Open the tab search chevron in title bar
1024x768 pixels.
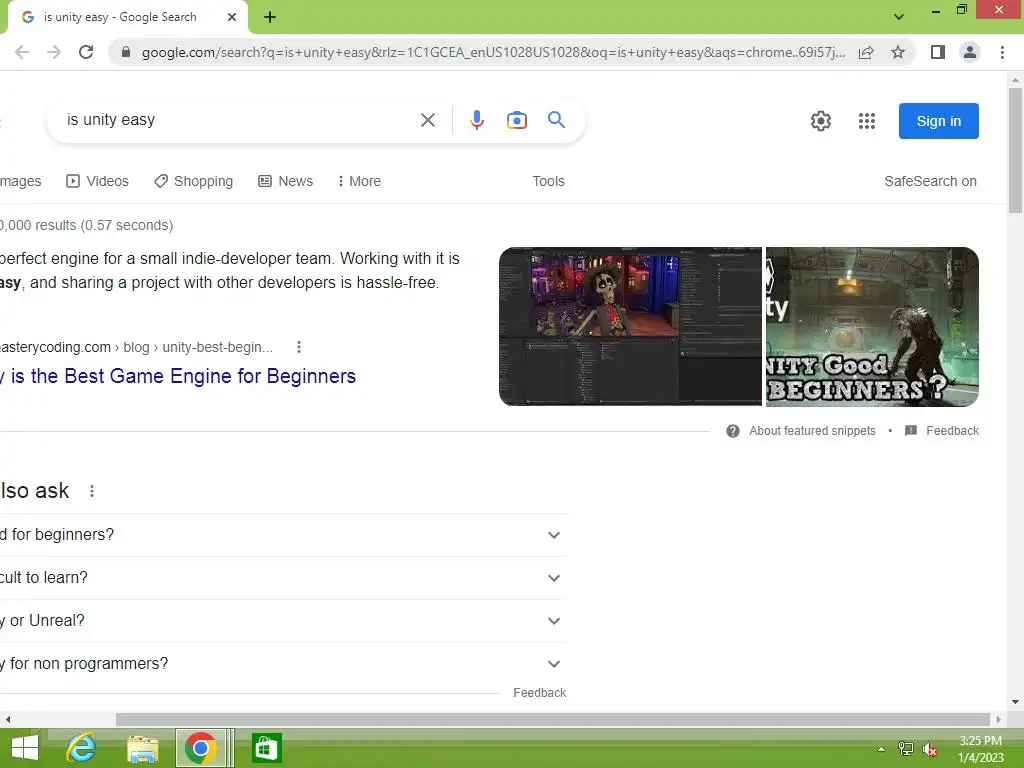(x=899, y=17)
